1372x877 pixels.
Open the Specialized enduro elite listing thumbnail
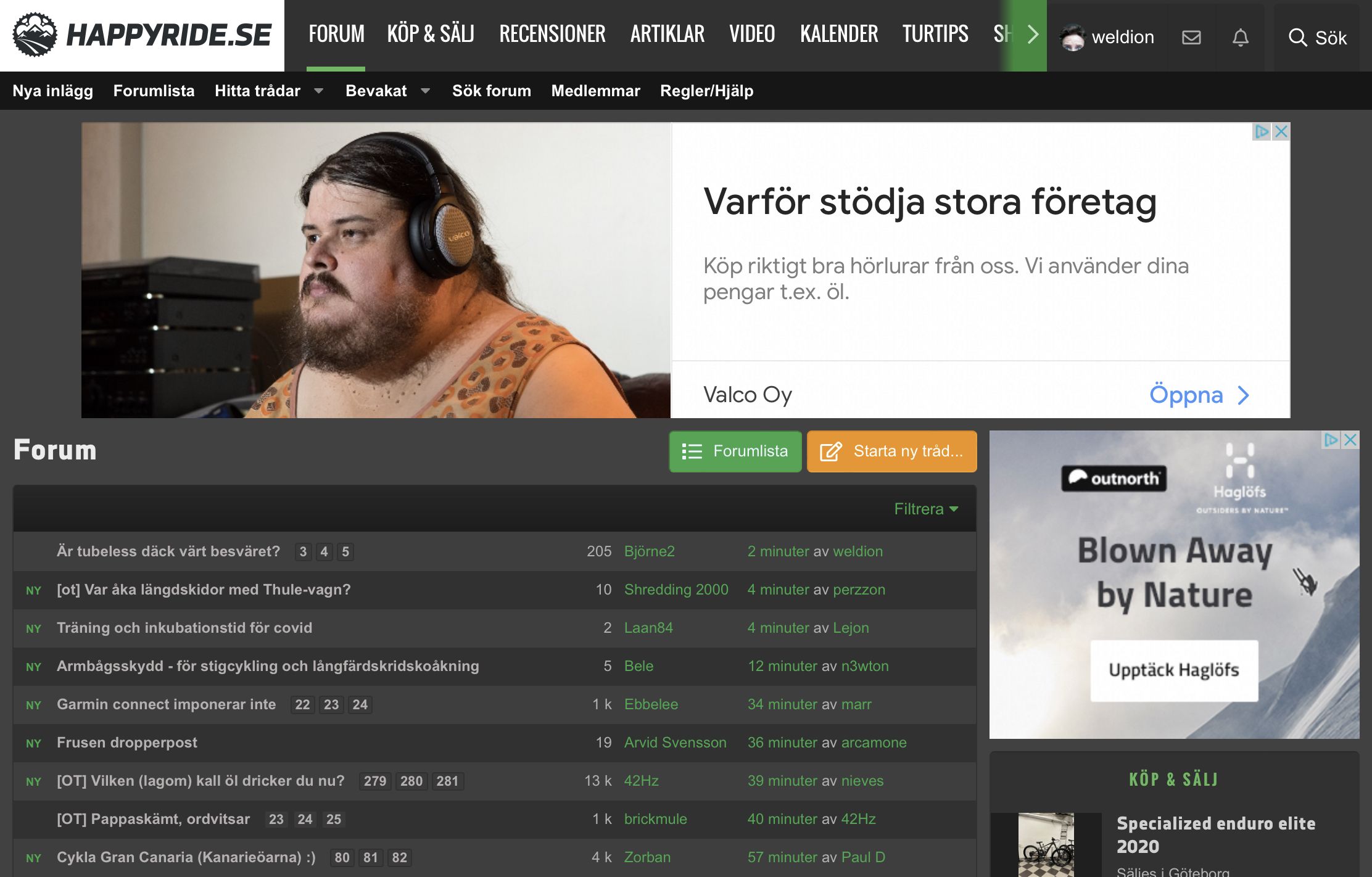click(1046, 845)
